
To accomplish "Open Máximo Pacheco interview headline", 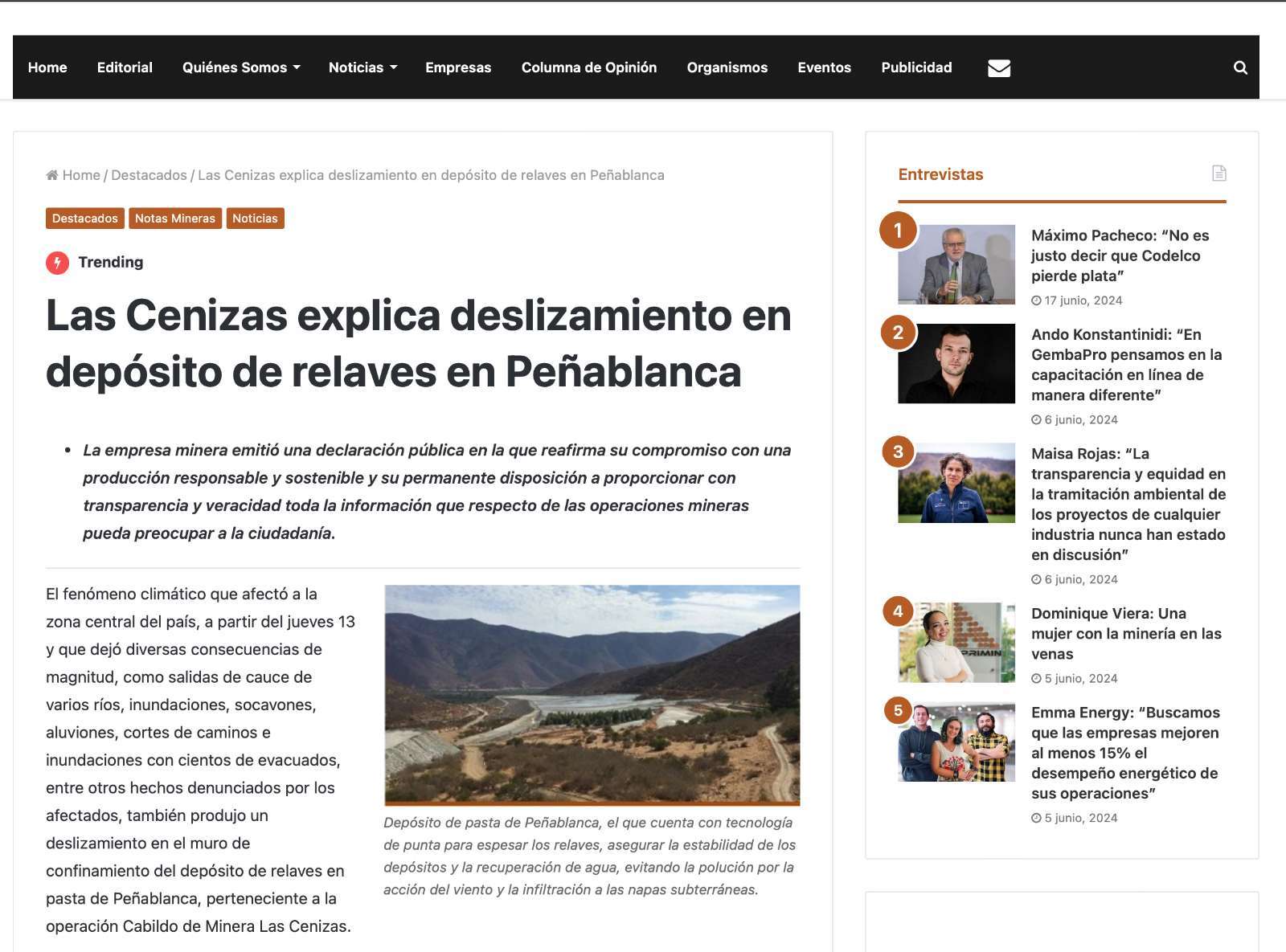I will click(x=1120, y=255).
